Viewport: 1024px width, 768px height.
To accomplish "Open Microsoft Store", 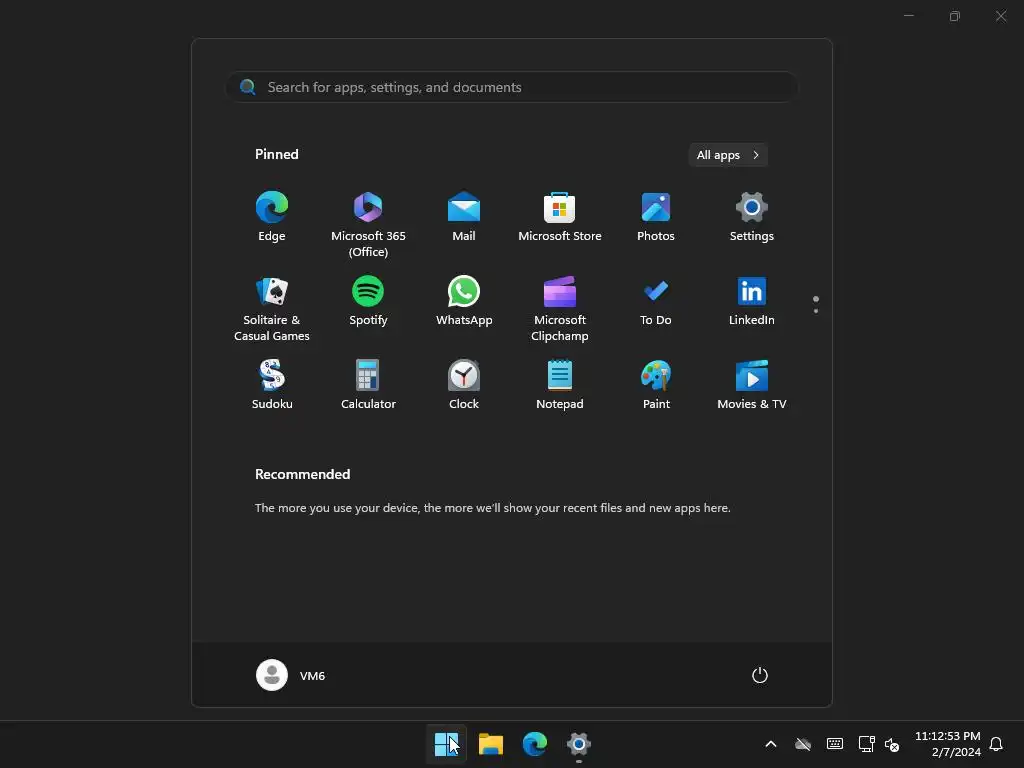I will pyautogui.click(x=560, y=217).
